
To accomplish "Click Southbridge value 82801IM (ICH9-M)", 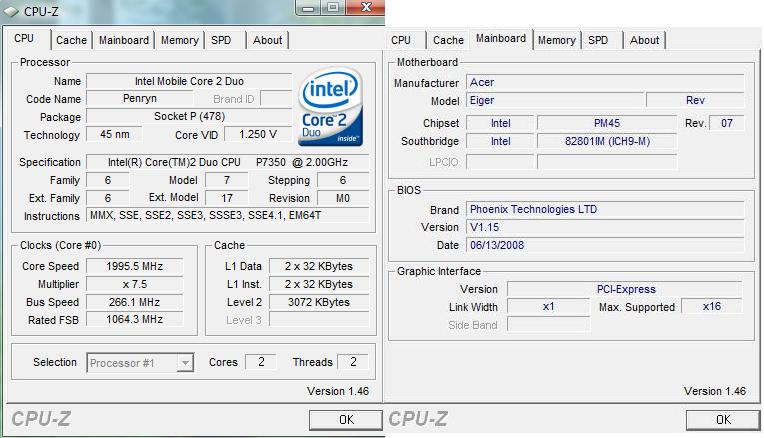I will click(x=607, y=141).
